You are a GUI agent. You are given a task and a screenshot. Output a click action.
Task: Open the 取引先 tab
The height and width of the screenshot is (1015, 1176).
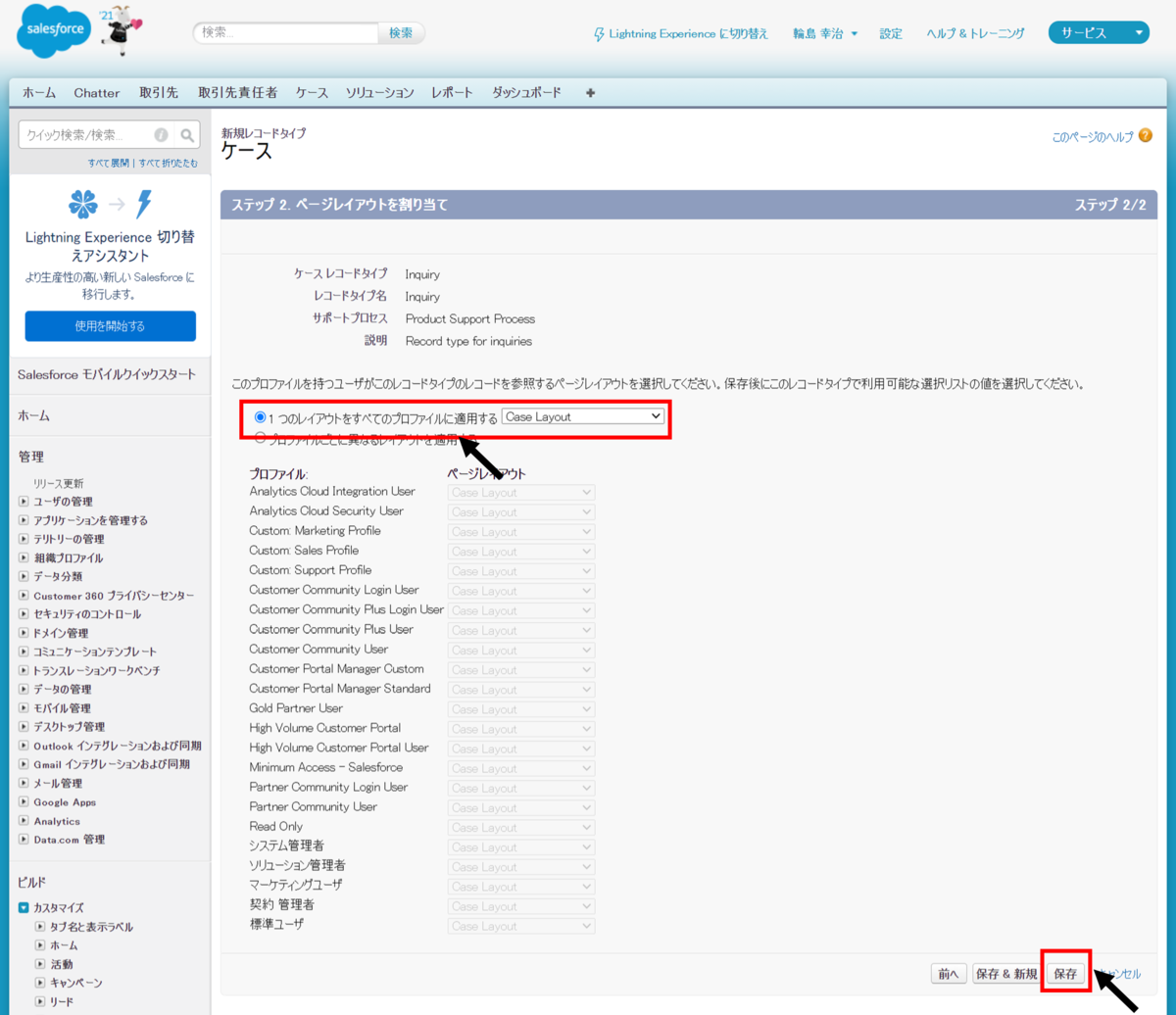click(159, 93)
